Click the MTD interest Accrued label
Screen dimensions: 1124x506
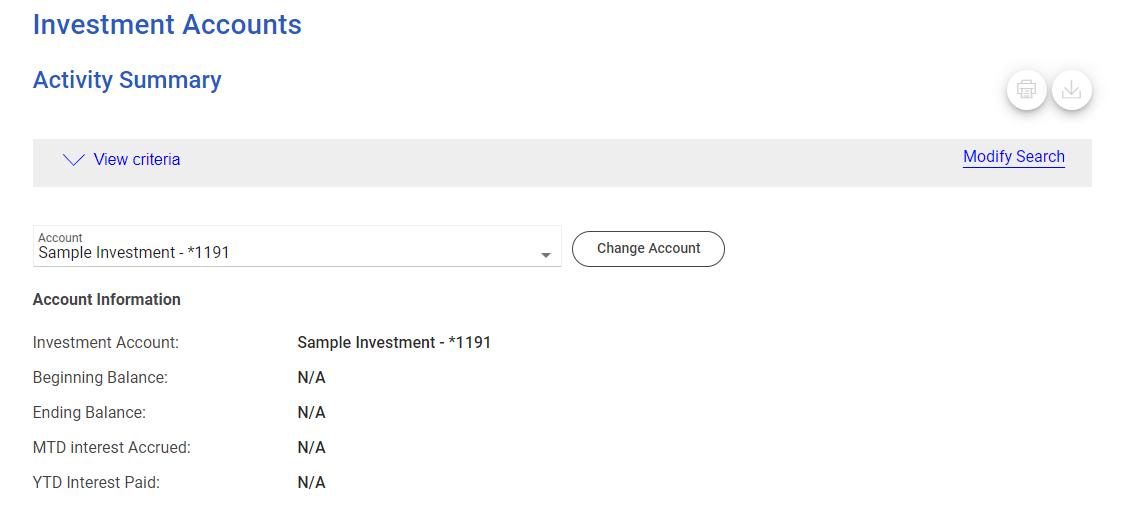pos(111,448)
